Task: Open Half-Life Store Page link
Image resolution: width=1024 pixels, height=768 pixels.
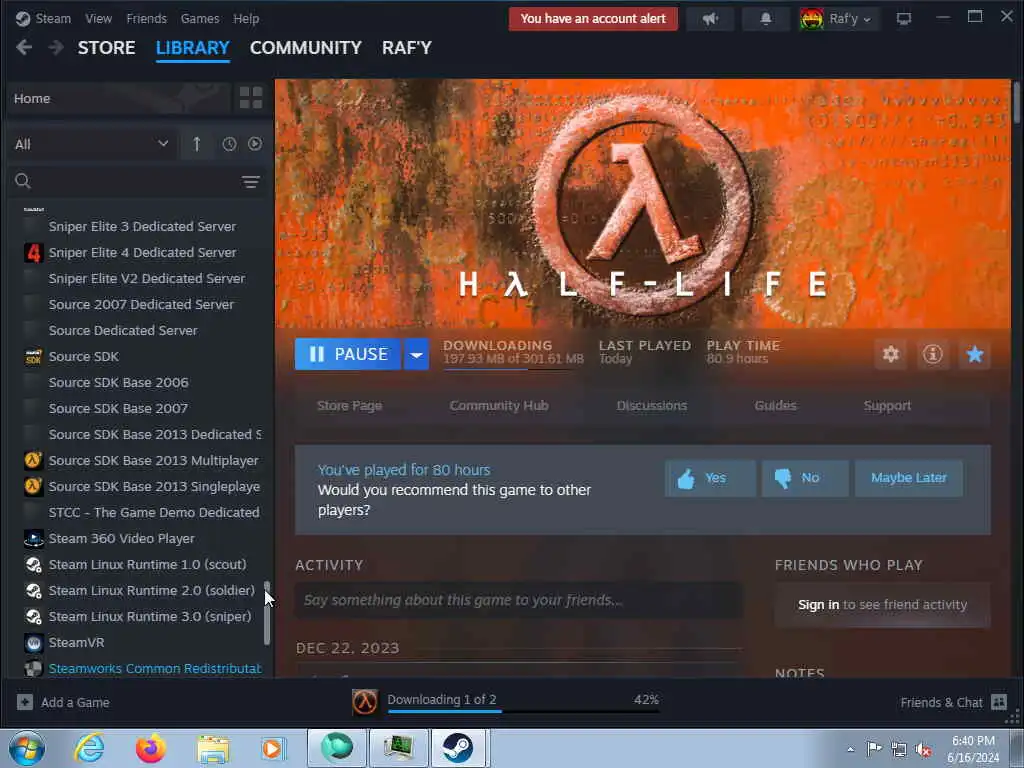Action: [x=349, y=406]
